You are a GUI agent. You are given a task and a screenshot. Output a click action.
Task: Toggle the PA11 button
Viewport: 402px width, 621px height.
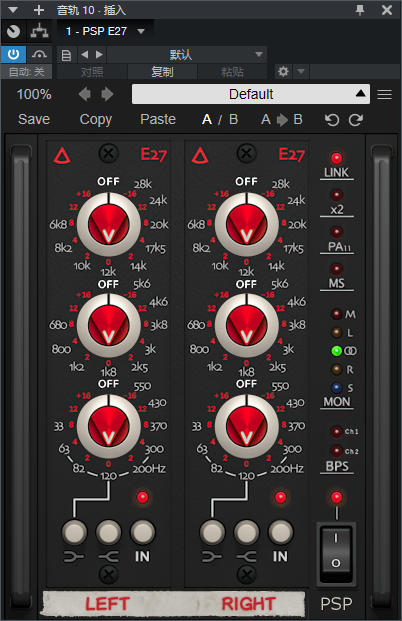pyautogui.click(x=336, y=232)
